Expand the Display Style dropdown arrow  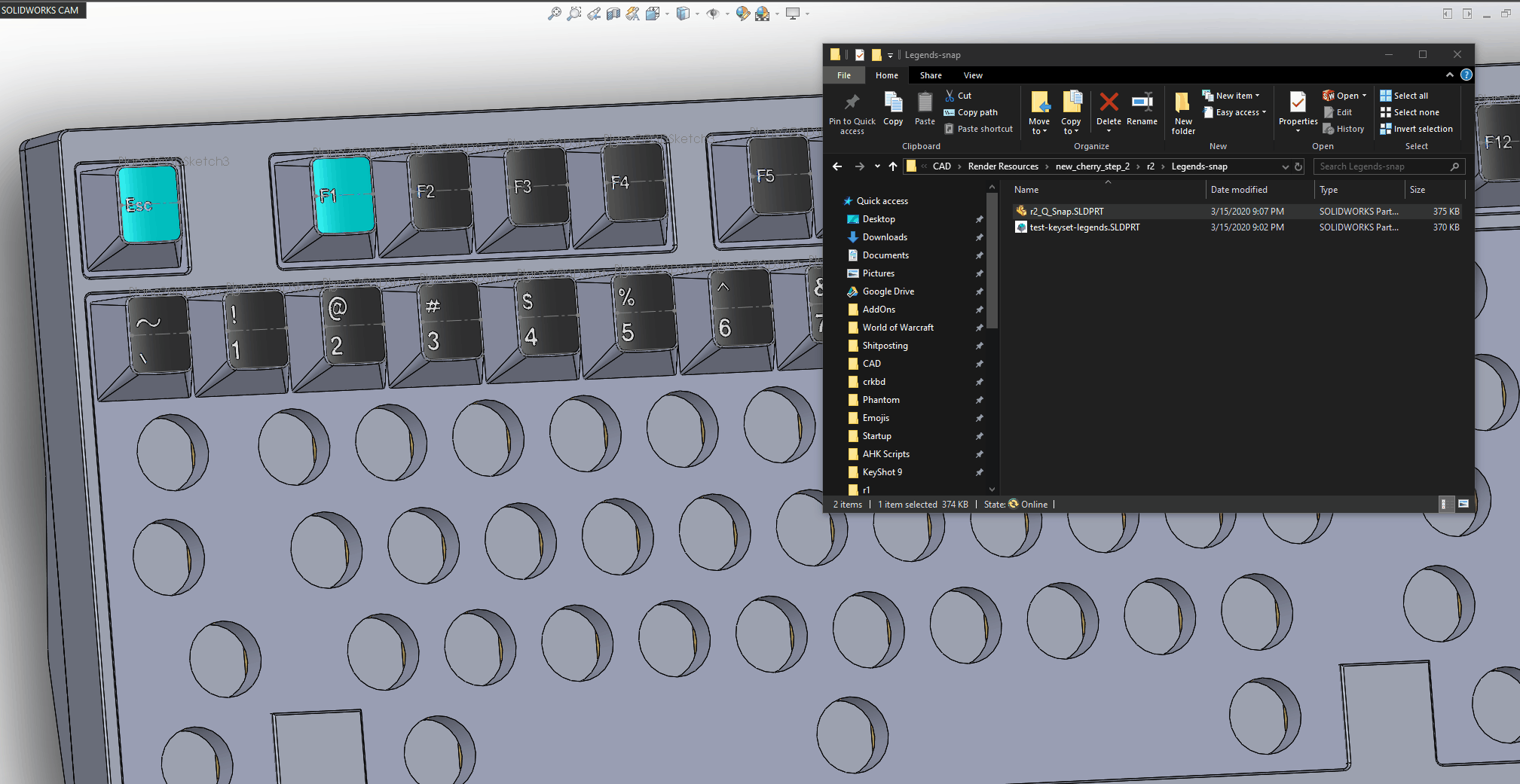697,14
